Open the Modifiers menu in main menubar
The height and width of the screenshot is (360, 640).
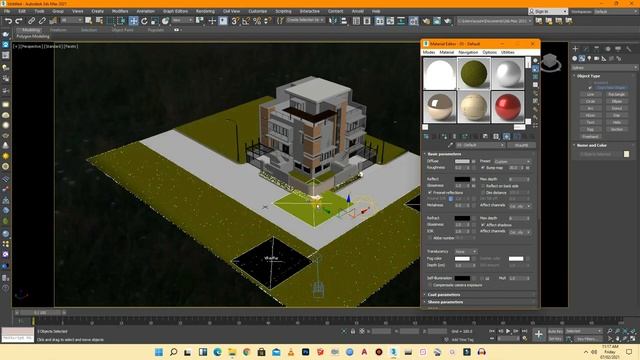(120, 11)
